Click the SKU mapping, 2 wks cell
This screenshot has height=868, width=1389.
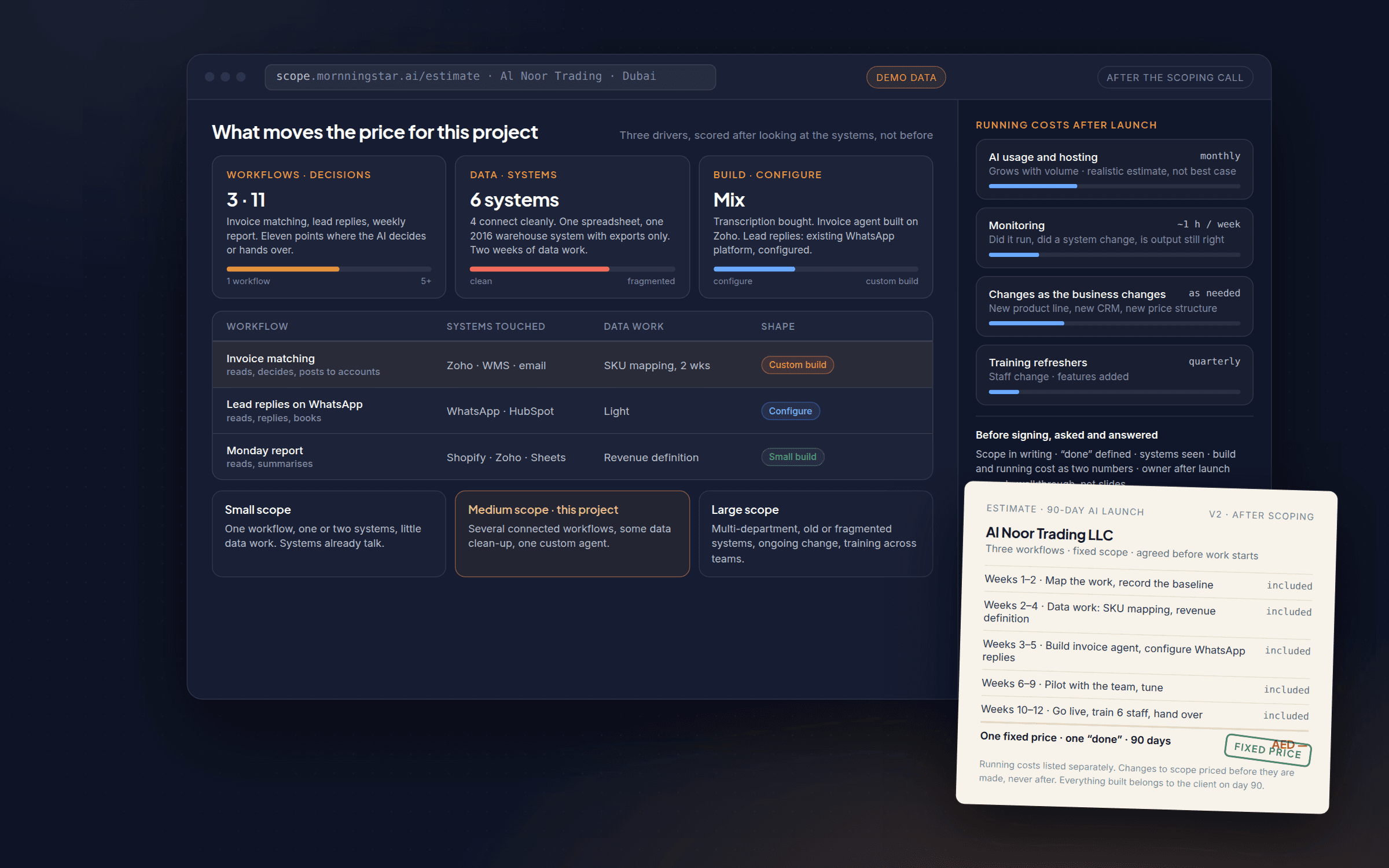click(x=657, y=366)
